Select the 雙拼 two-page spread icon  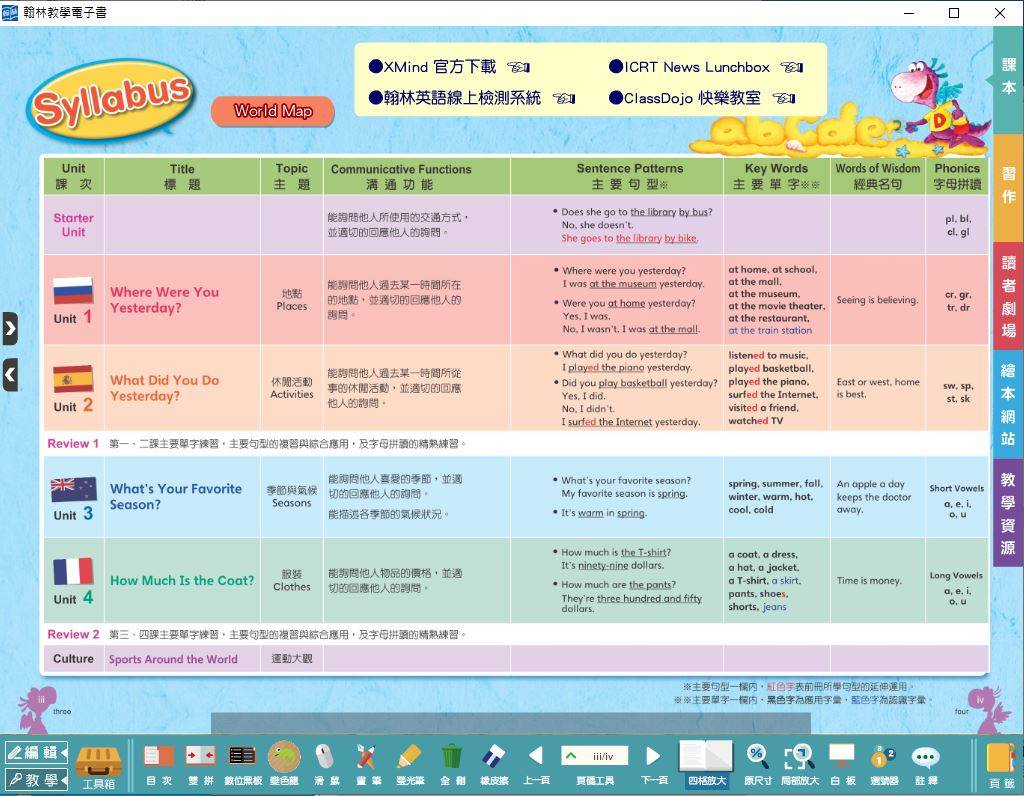(200, 756)
